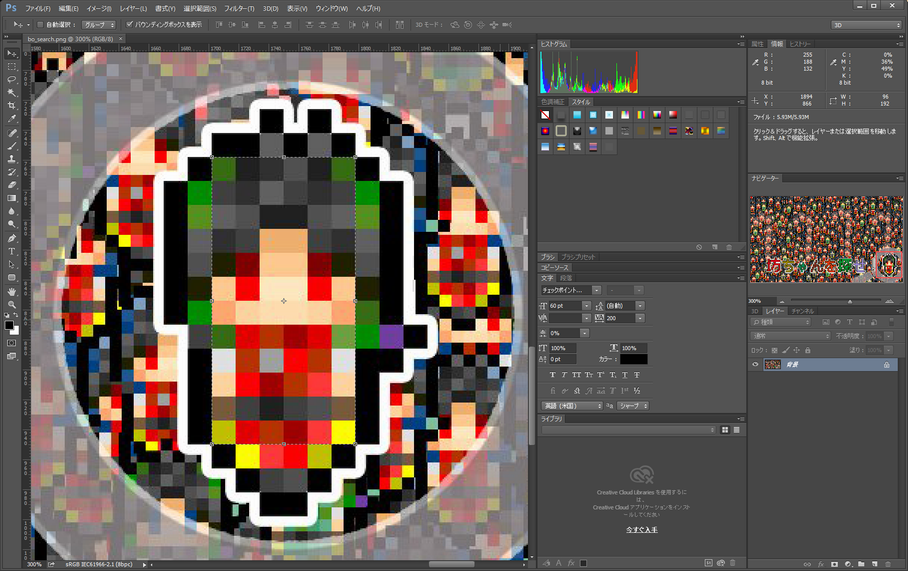
Task: Open the ウィンドウ(W) menu
Action: click(x=332, y=9)
